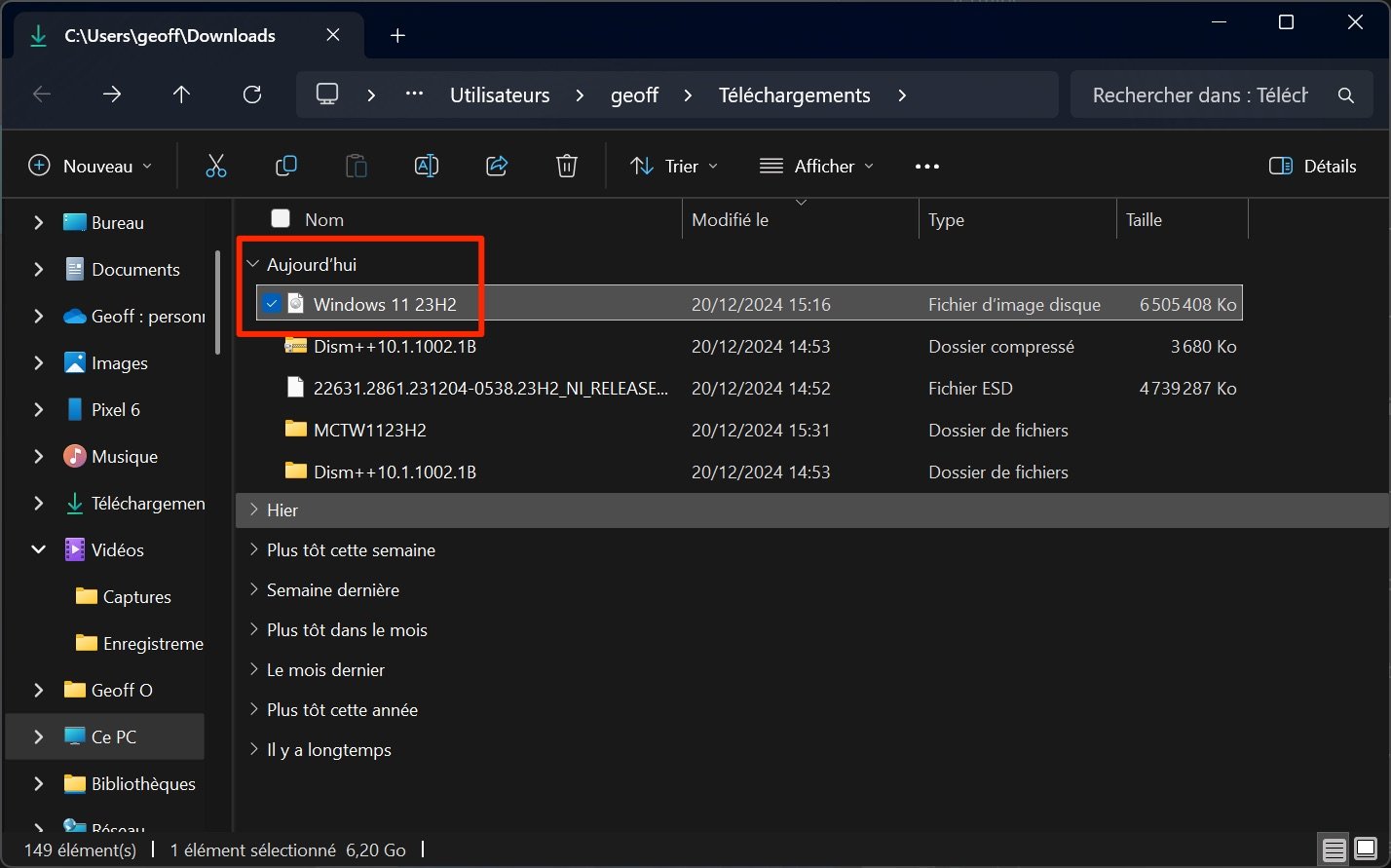
Task: Toggle the Détails pane button
Action: tap(1313, 167)
